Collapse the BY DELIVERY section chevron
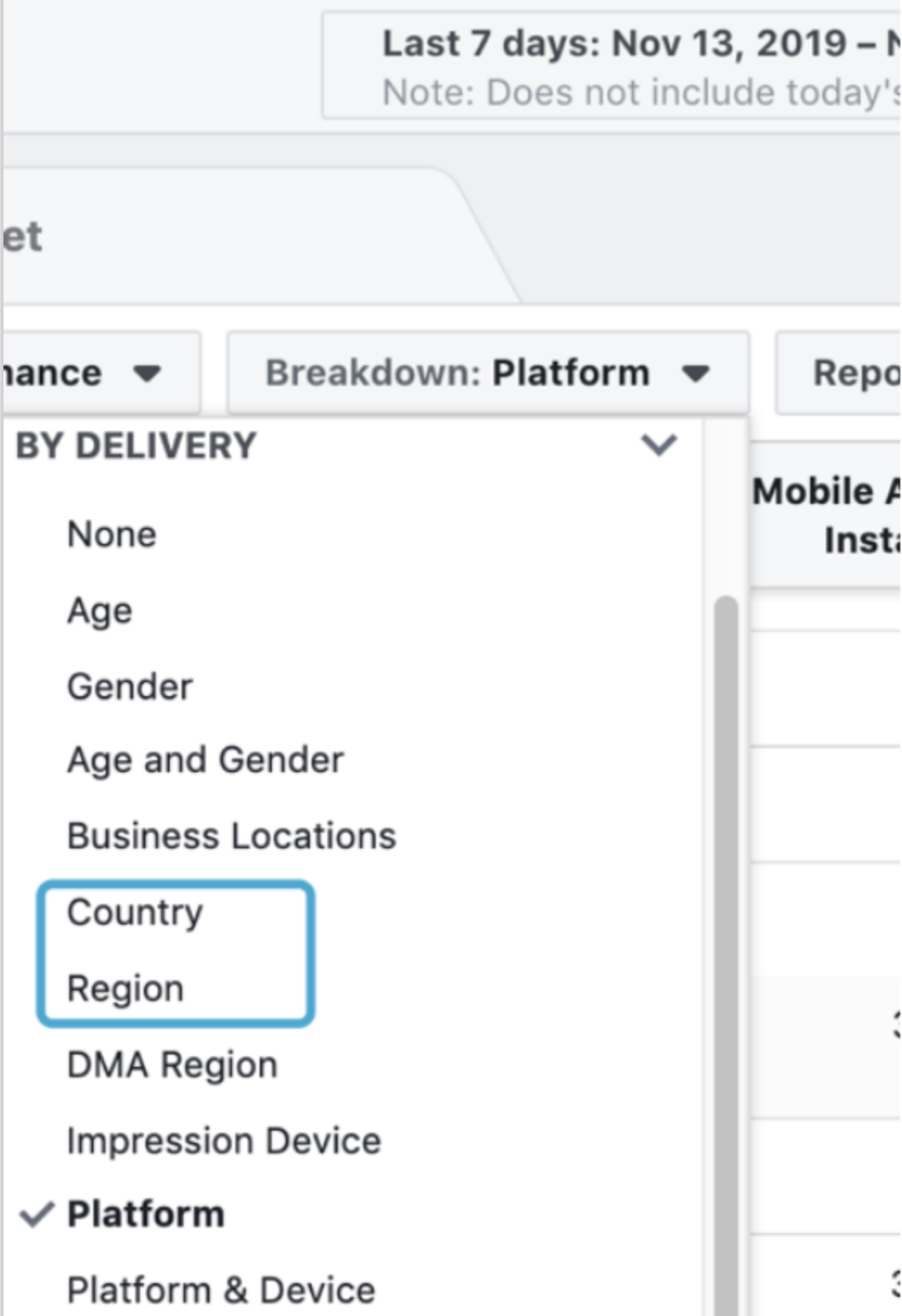The image size is (902, 1316). click(x=658, y=445)
